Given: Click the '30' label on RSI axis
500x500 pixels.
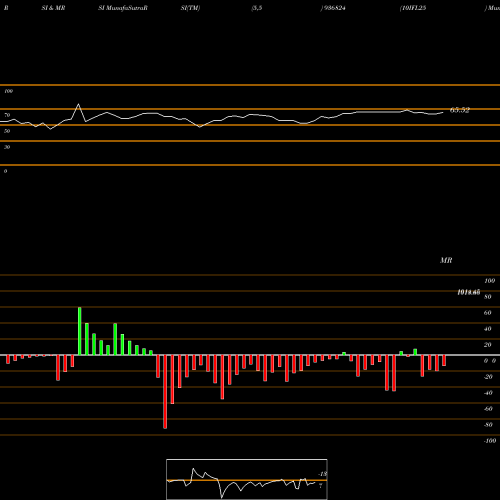Looking at the screenshot, I should click(7, 147).
